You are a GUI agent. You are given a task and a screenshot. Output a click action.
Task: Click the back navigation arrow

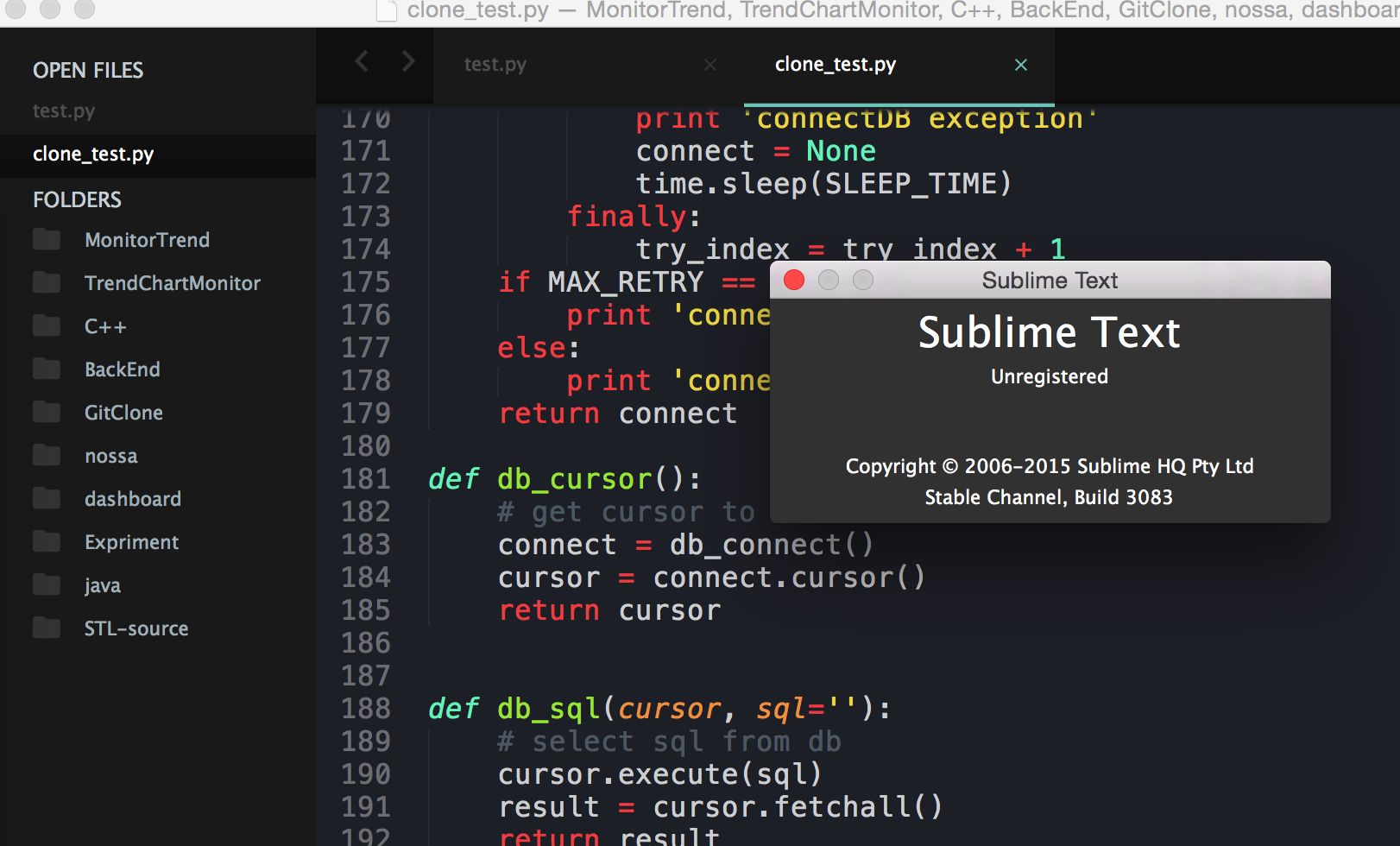coord(361,60)
